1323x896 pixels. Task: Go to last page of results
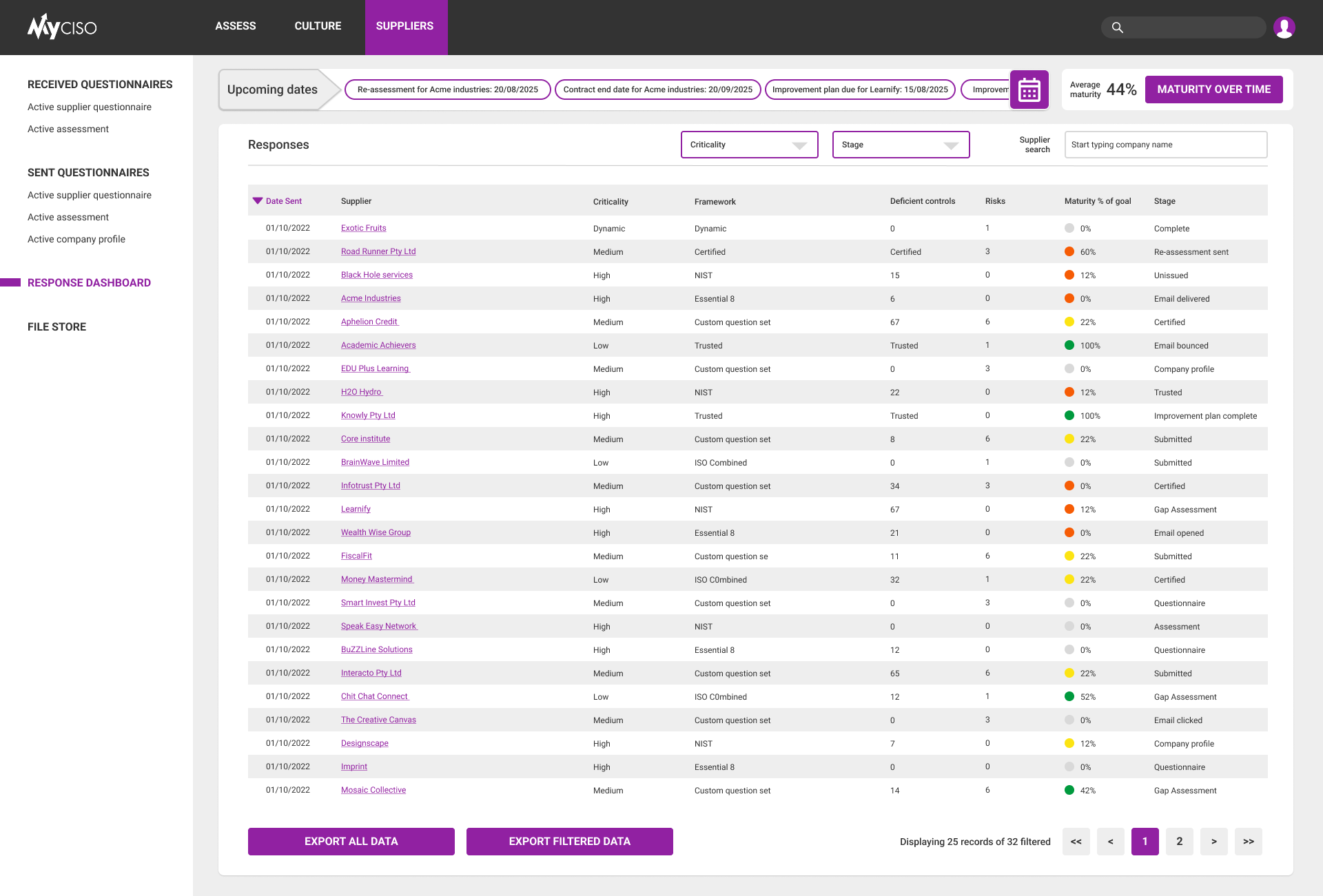click(x=1248, y=842)
